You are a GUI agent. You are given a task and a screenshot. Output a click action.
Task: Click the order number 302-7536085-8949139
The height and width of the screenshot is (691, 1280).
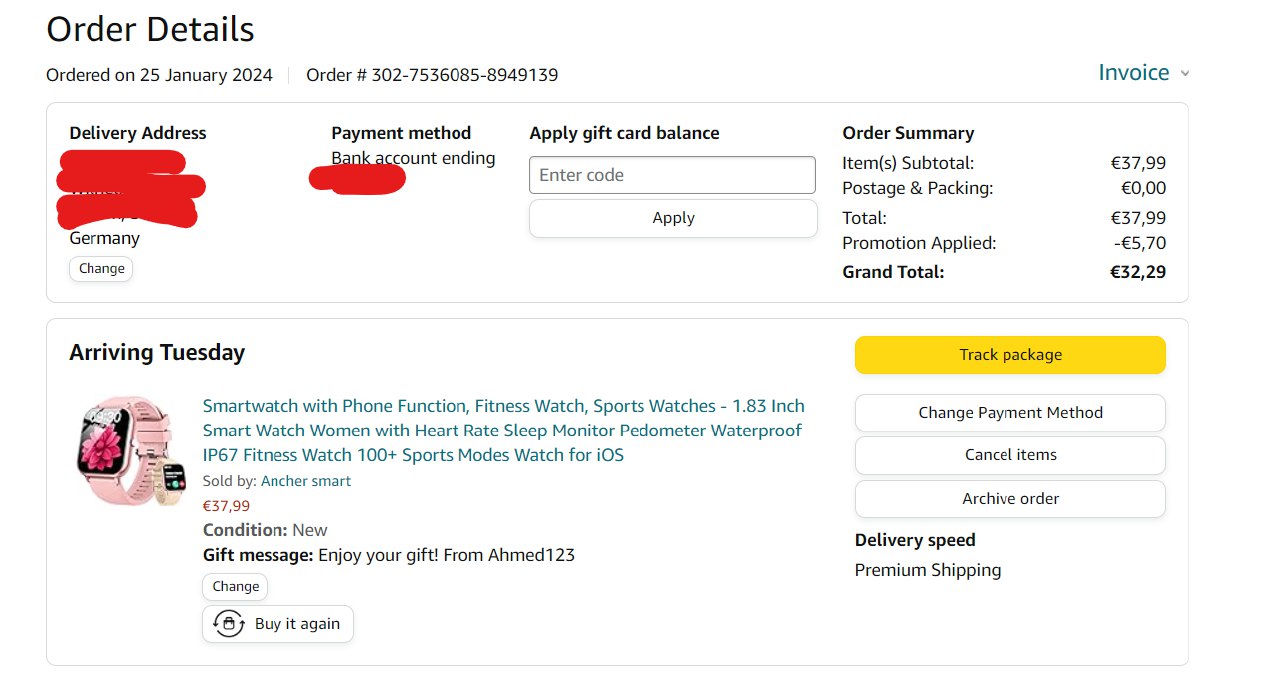464,75
